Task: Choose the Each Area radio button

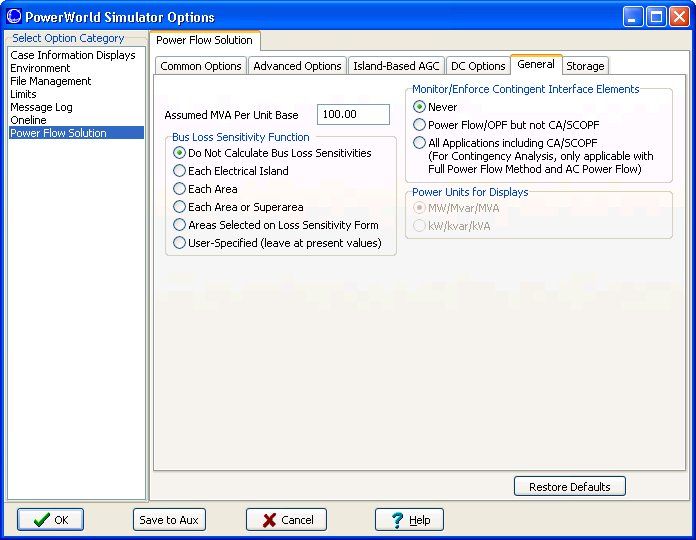Action: pyautogui.click(x=205, y=189)
